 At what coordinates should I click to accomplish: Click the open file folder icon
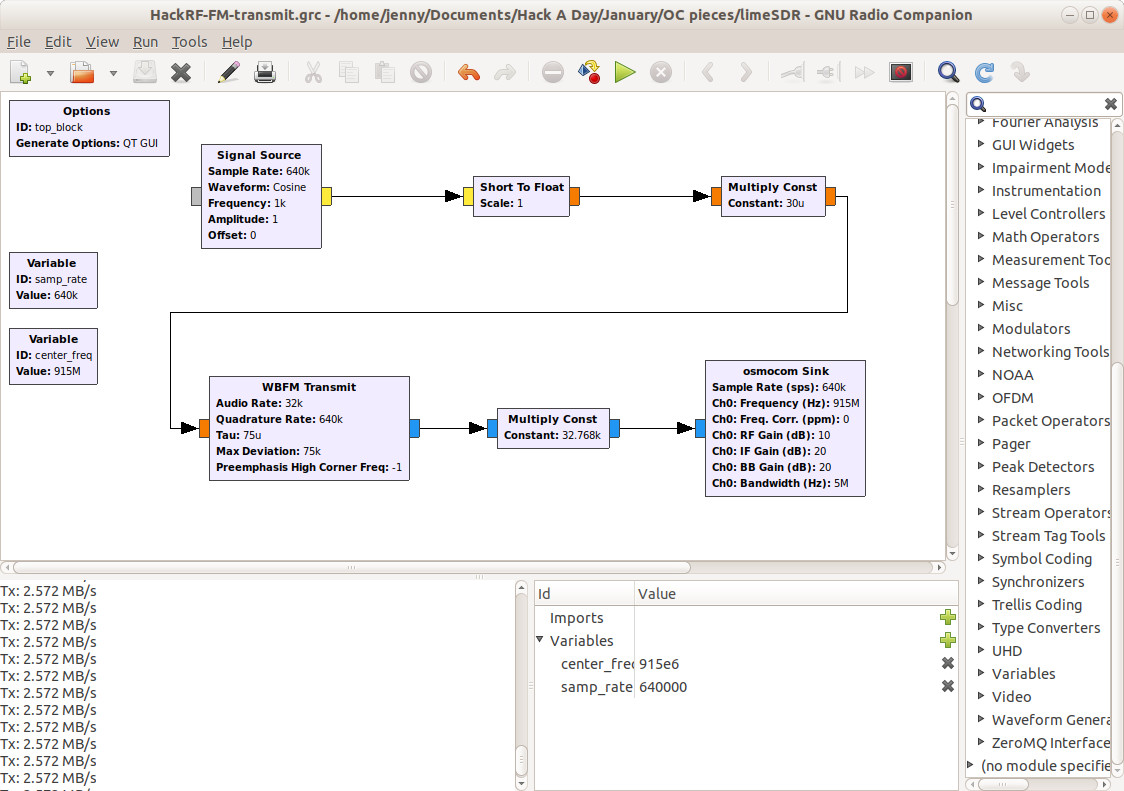coord(82,72)
